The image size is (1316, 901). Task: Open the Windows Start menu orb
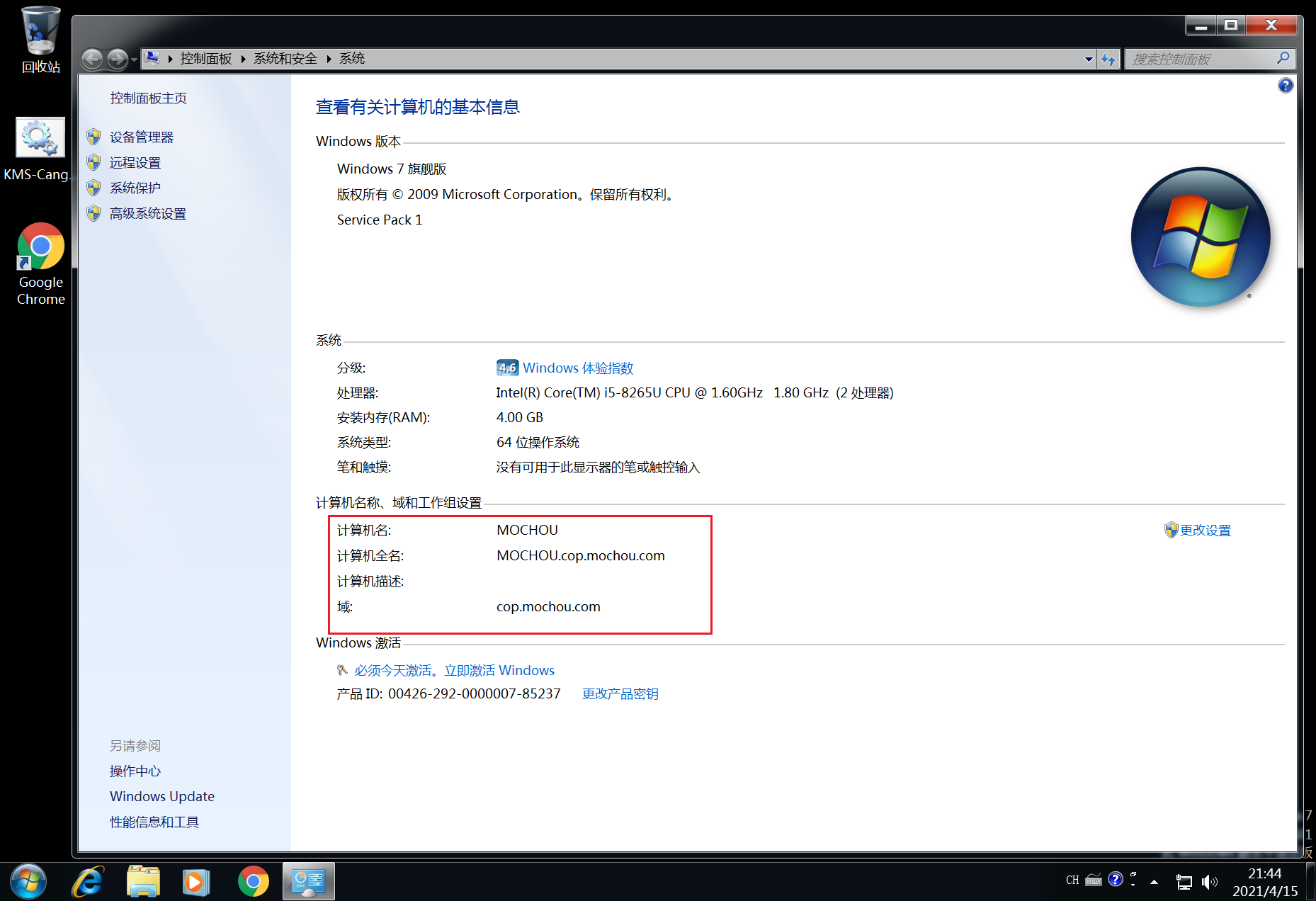point(28,882)
